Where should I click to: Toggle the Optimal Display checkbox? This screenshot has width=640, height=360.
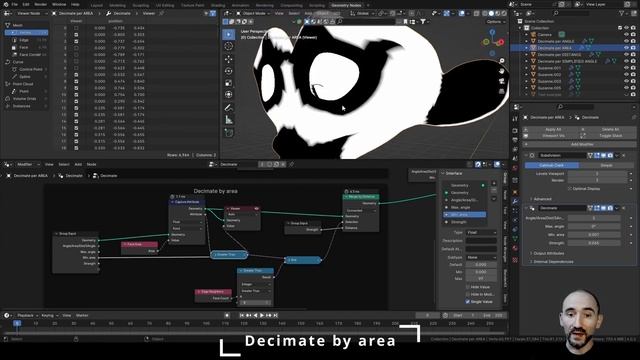point(570,189)
